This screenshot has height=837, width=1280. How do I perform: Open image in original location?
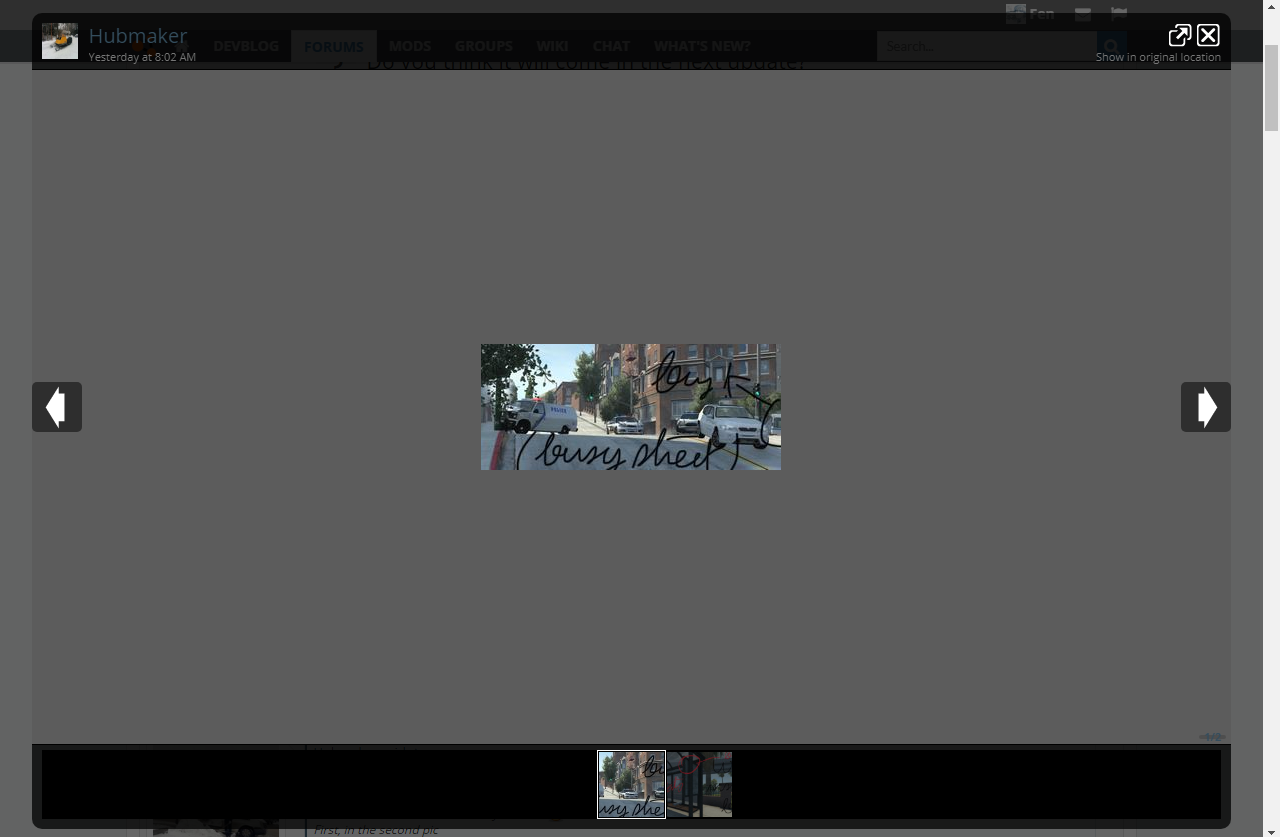click(1180, 36)
